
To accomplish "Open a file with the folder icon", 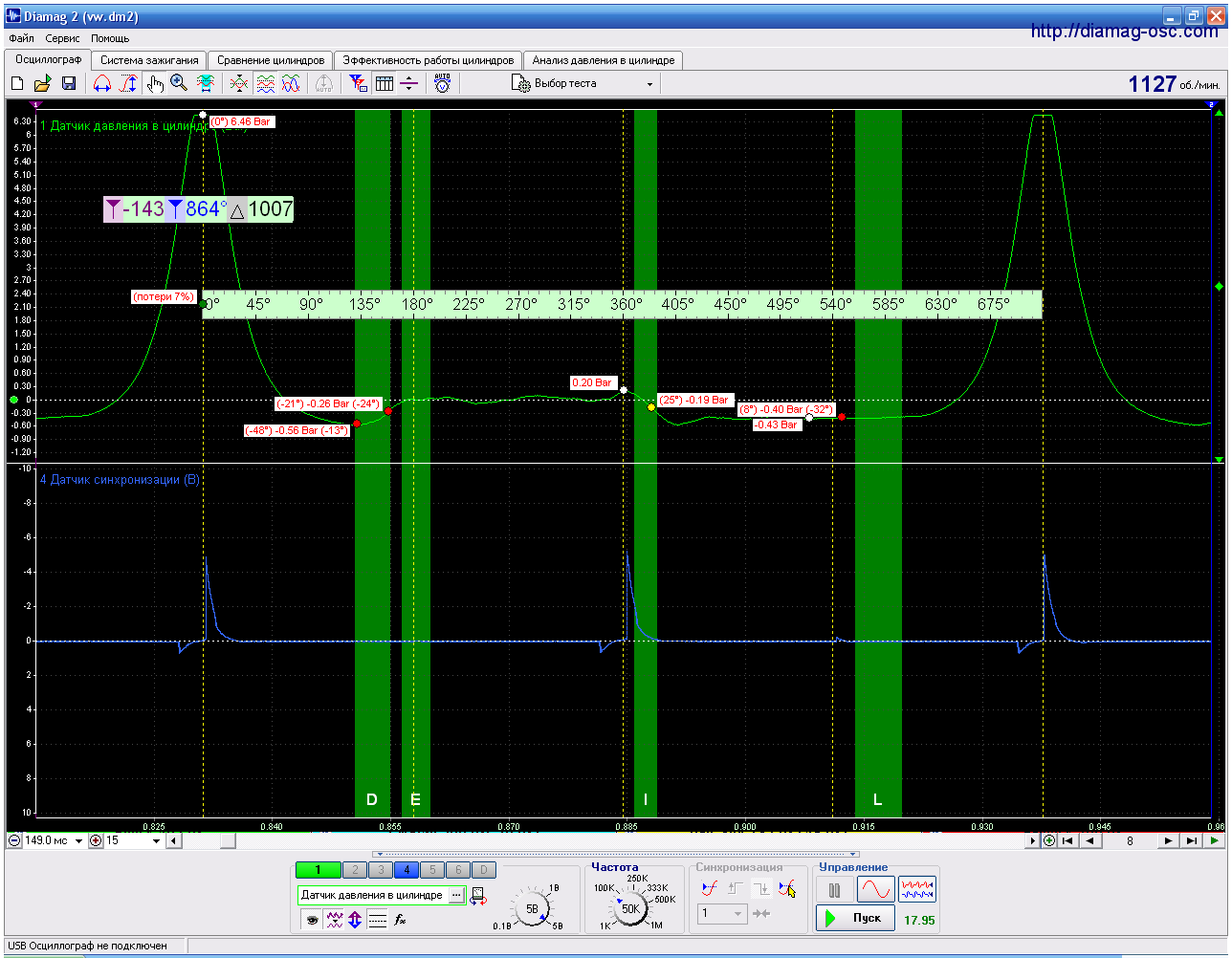I will (x=43, y=84).
